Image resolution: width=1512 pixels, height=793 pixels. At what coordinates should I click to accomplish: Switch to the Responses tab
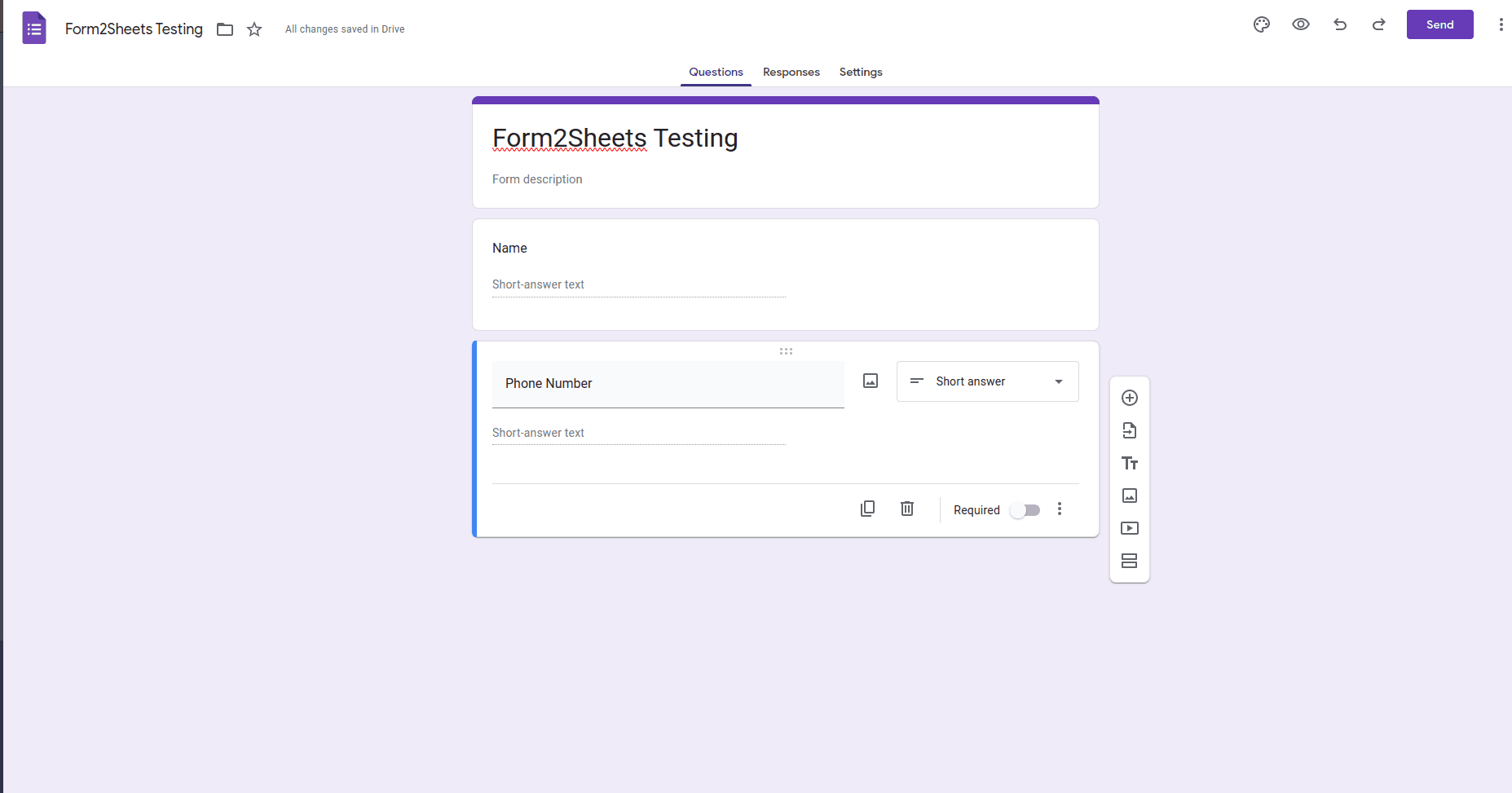(791, 72)
